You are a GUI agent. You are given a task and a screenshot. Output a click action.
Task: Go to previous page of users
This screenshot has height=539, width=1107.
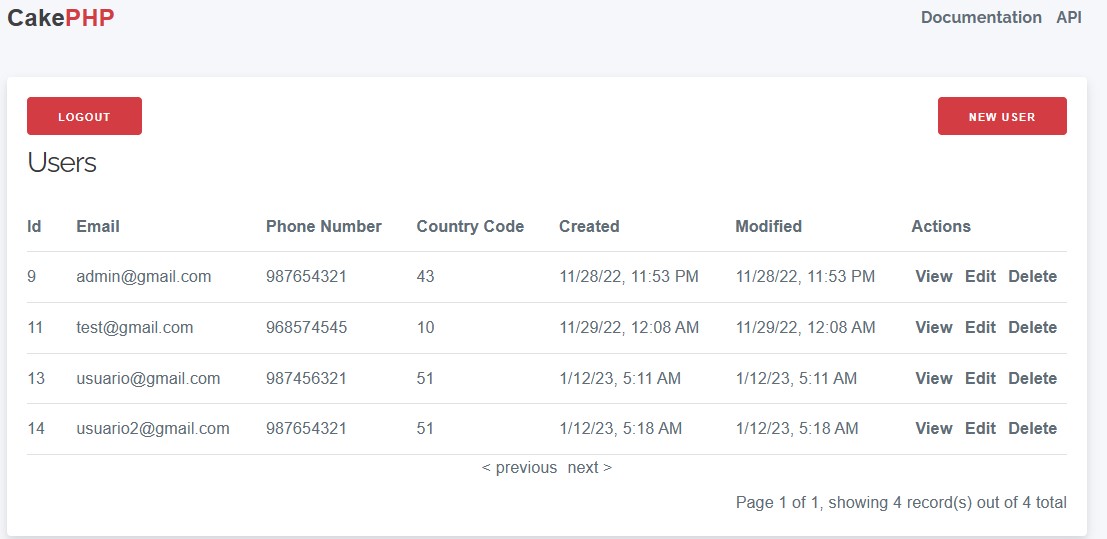[x=519, y=468]
